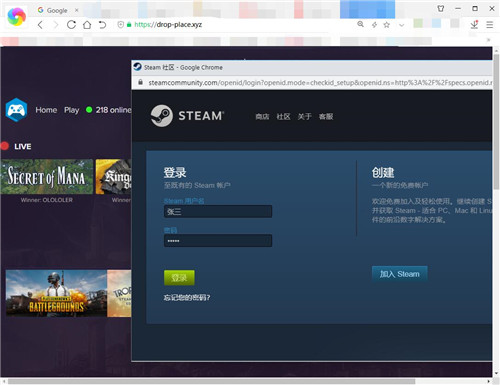Click the blue gamepad site logo

[16, 110]
